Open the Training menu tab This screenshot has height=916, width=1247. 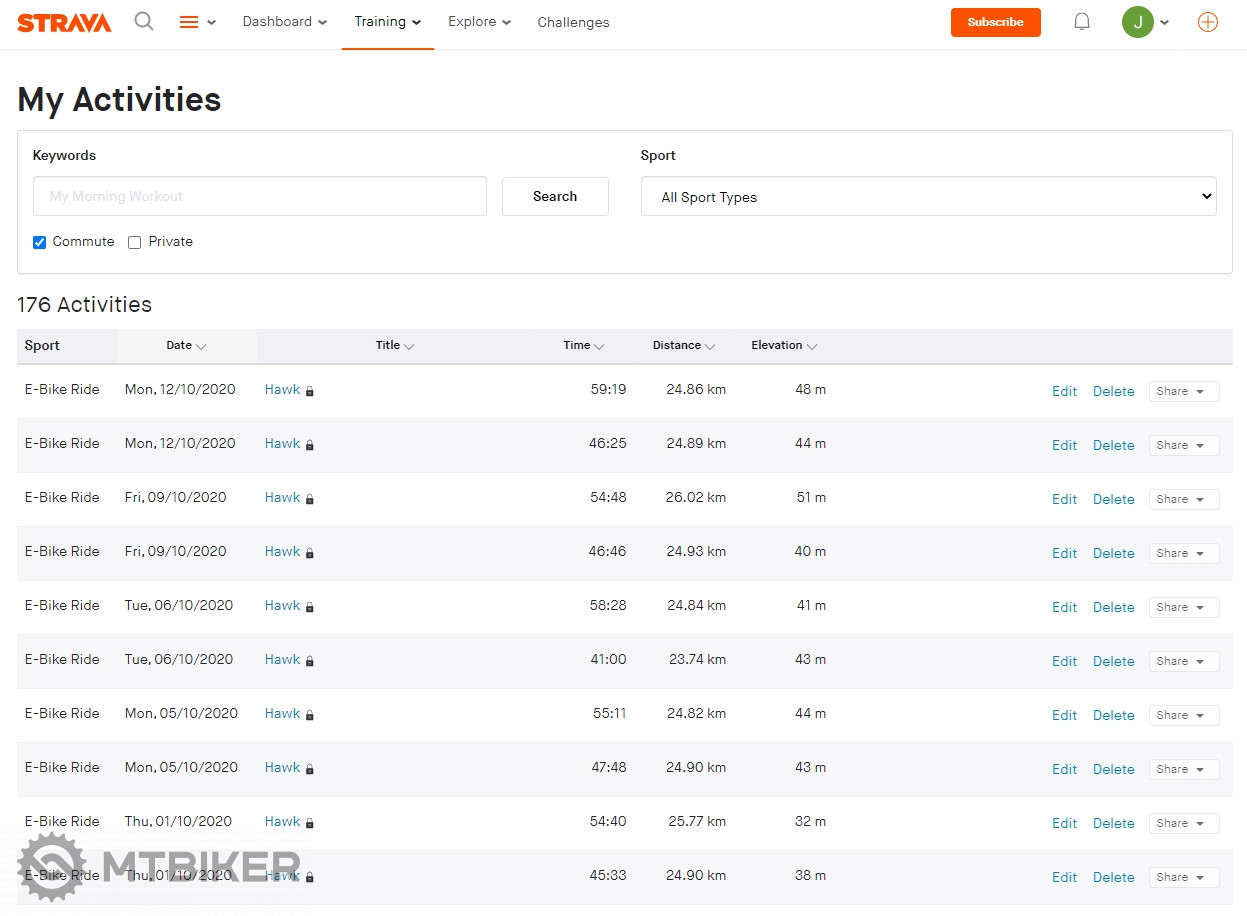[387, 22]
